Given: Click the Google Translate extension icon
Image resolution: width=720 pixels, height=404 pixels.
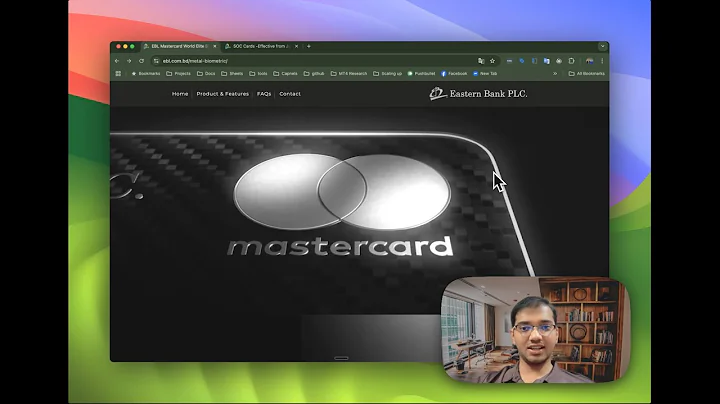Looking at the screenshot, I should [546, 61].
